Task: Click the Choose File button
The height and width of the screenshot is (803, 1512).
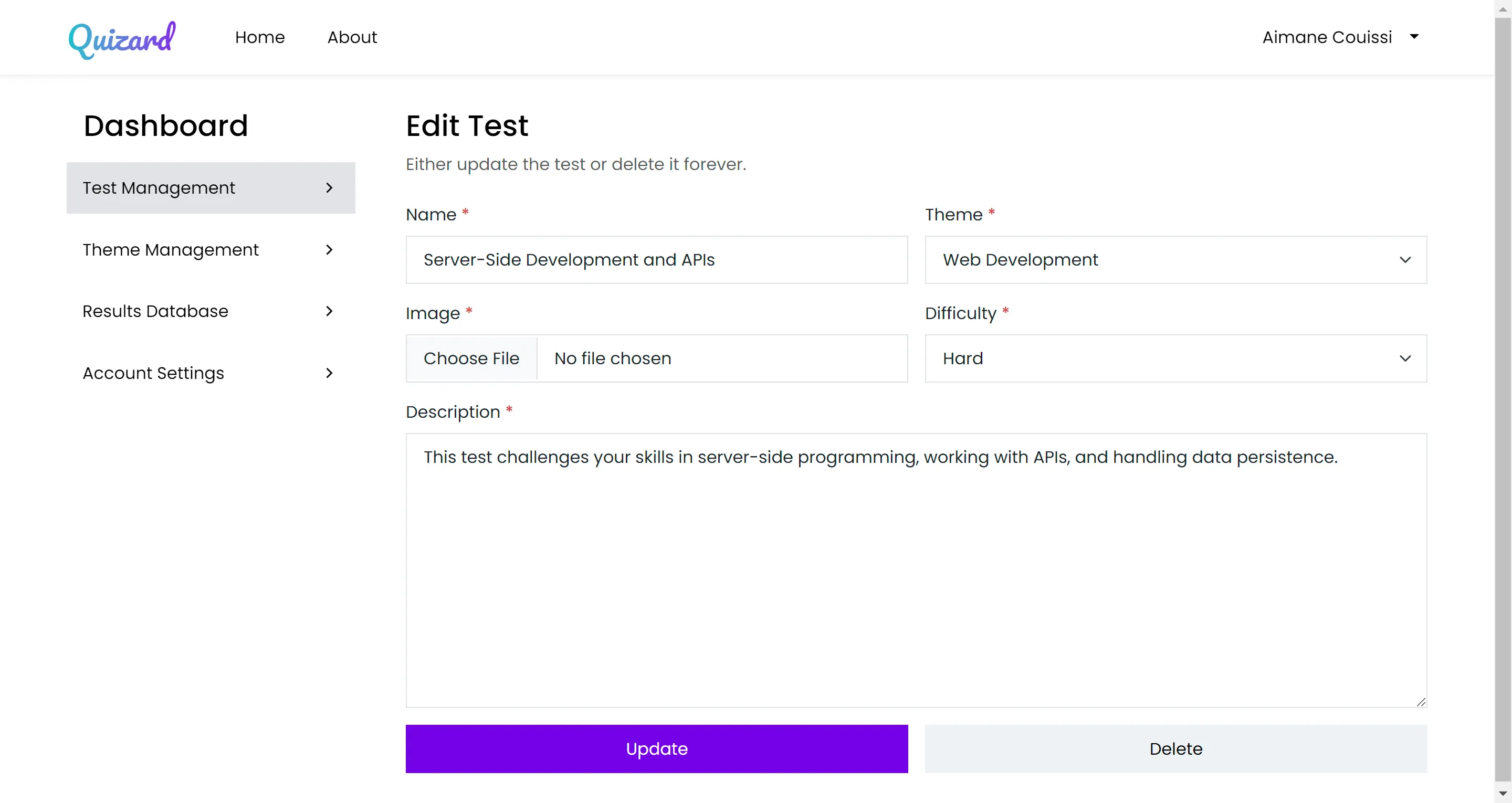Action: pos(471,358)
